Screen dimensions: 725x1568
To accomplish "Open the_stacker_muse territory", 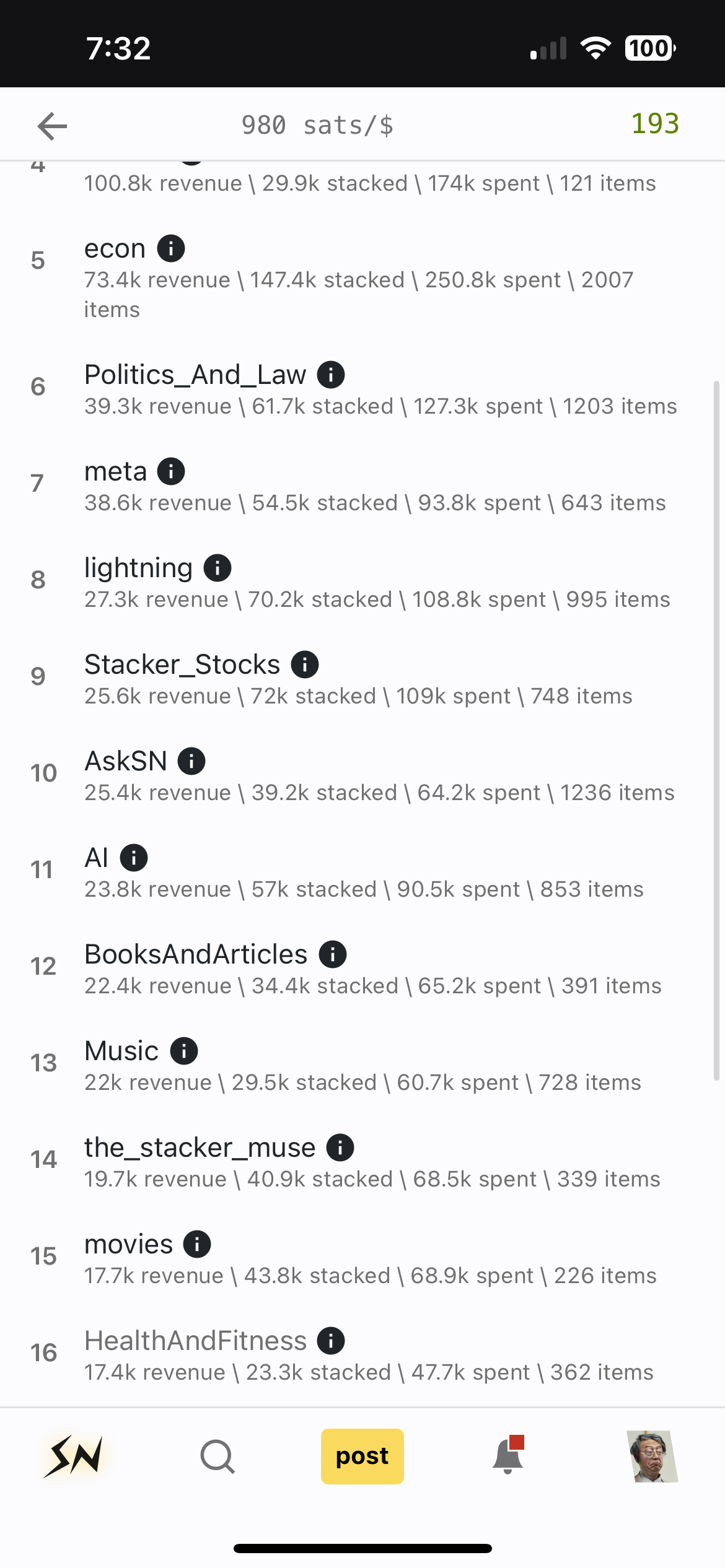I will click(x=200, y=1148).
